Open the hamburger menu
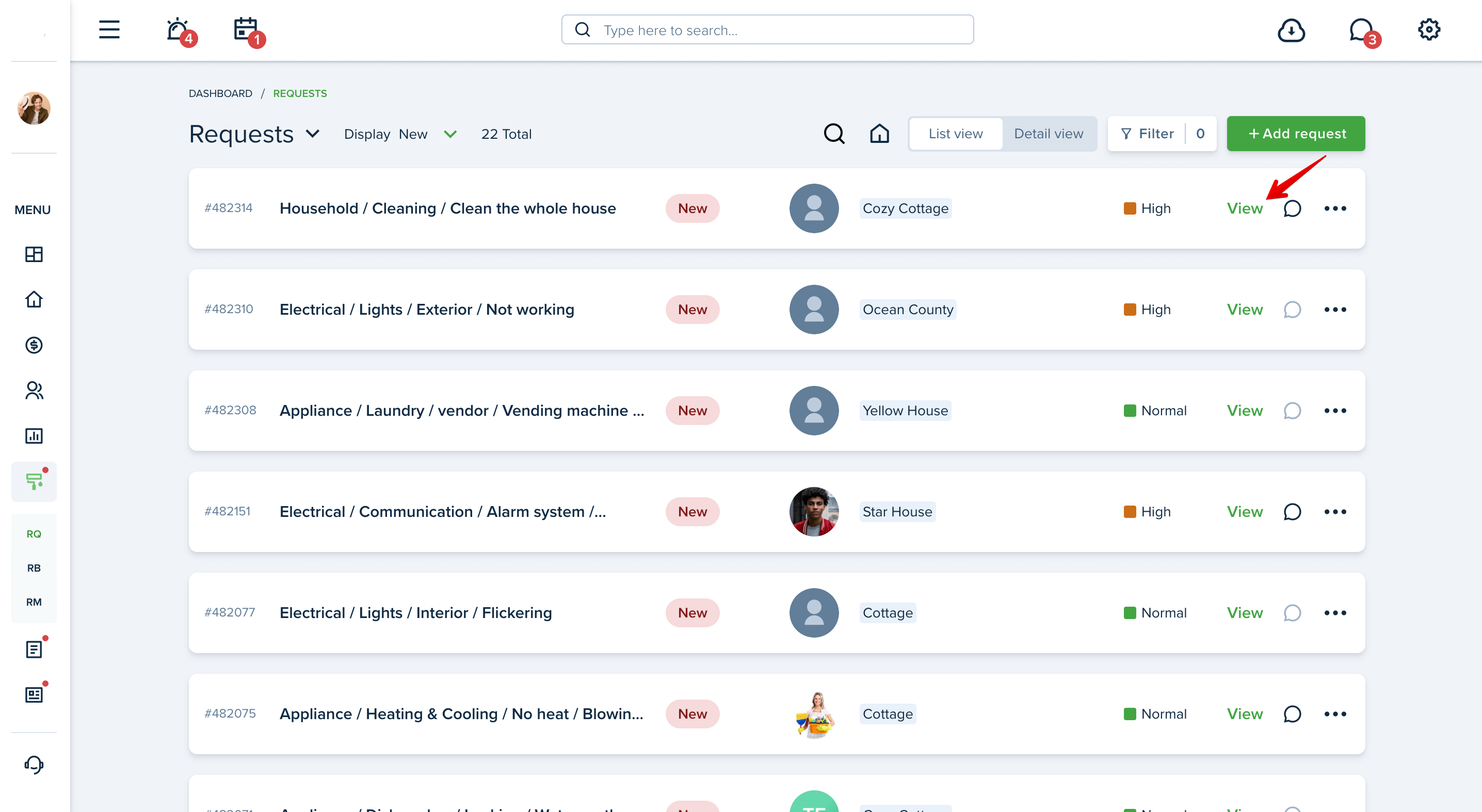The image size is (1482, 812). (109, 30)
